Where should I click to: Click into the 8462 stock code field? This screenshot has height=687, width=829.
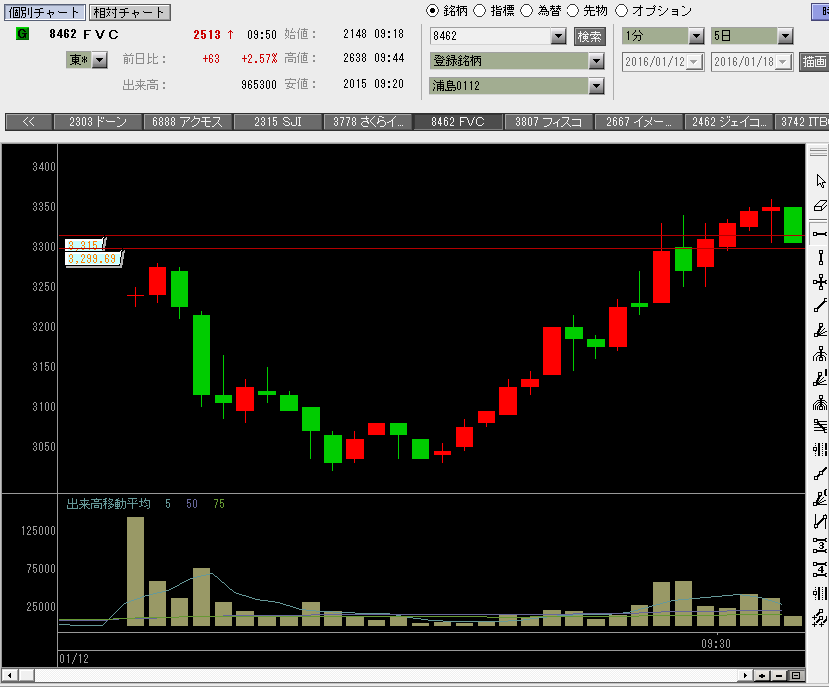click(491, 36)
